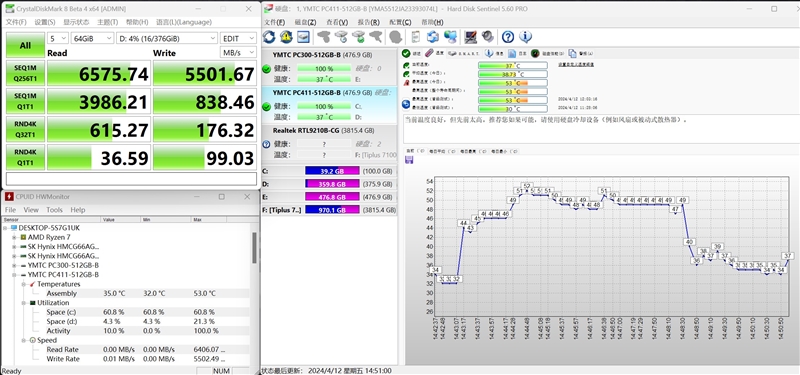Click the underlined custom temperature threshold link
800x375 pixels.
click(576, 64)
